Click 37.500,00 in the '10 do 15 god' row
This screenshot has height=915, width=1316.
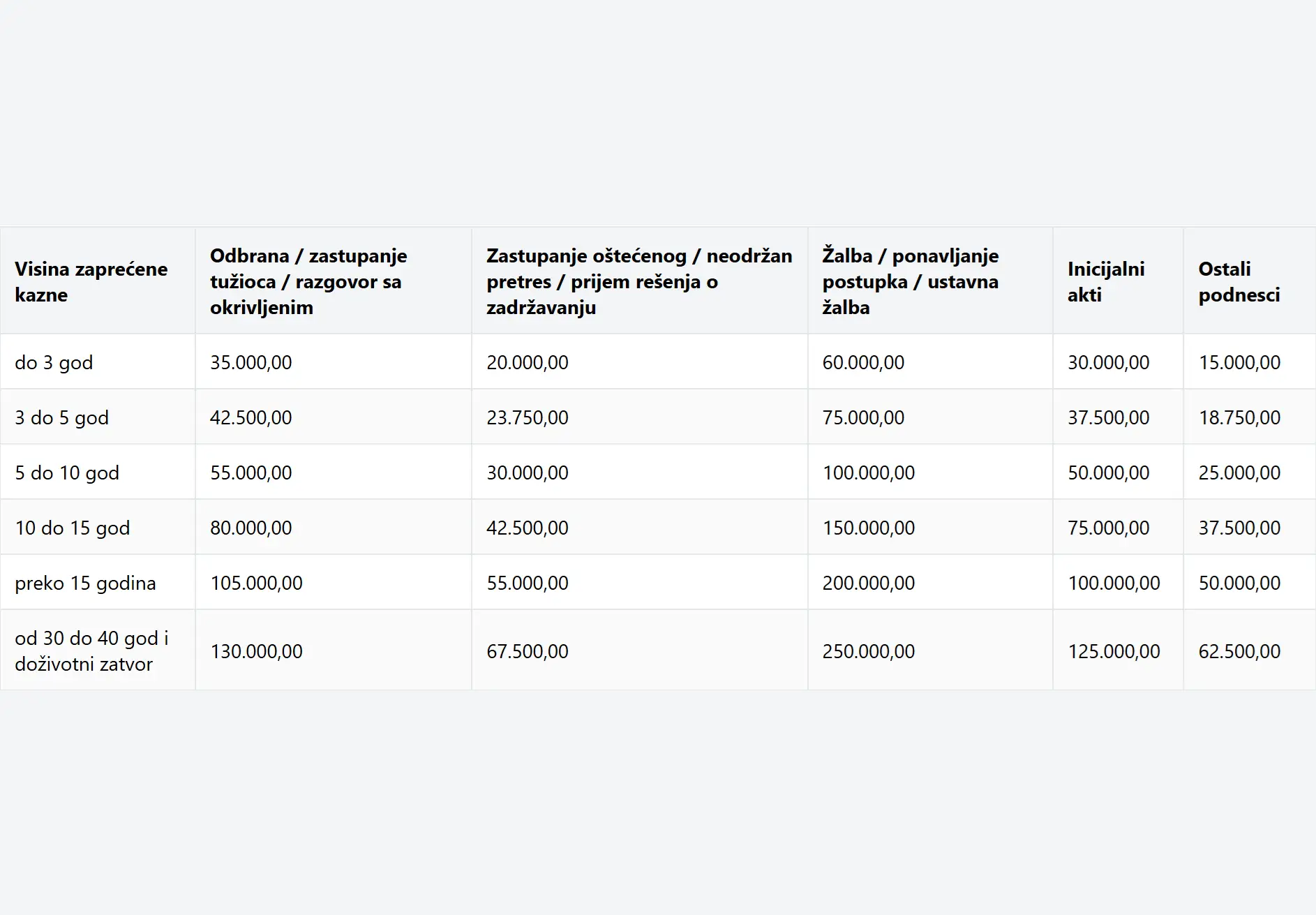click(x=1240, y=528)
